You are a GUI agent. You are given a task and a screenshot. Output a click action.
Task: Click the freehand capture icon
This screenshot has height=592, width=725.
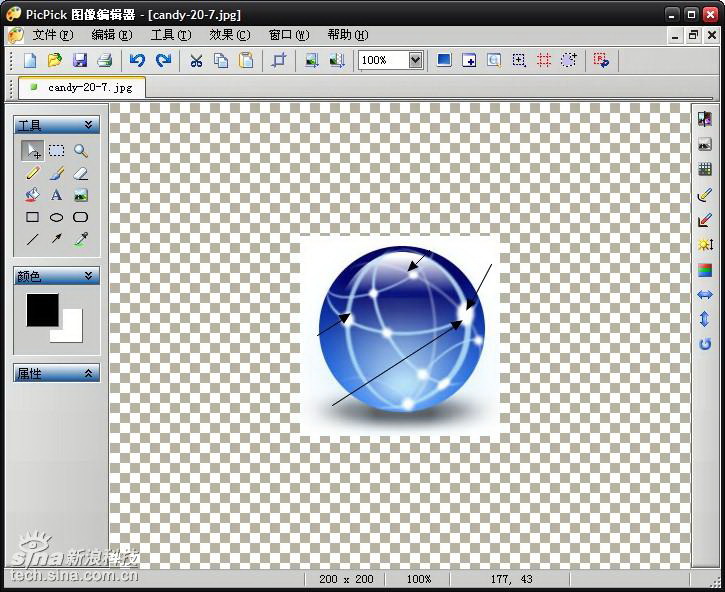(569, 60)
